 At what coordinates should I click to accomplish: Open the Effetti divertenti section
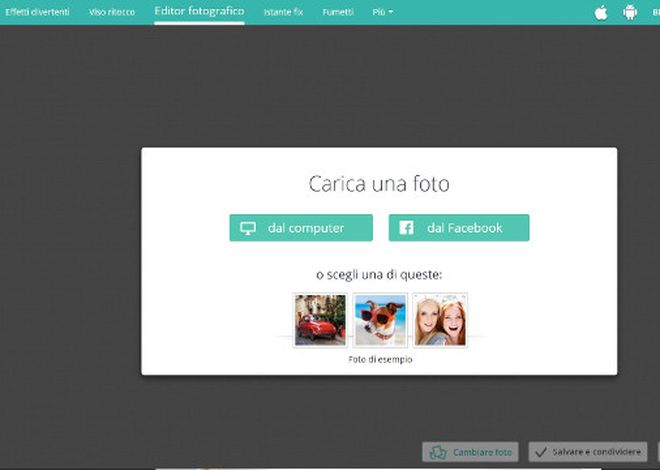37,12
